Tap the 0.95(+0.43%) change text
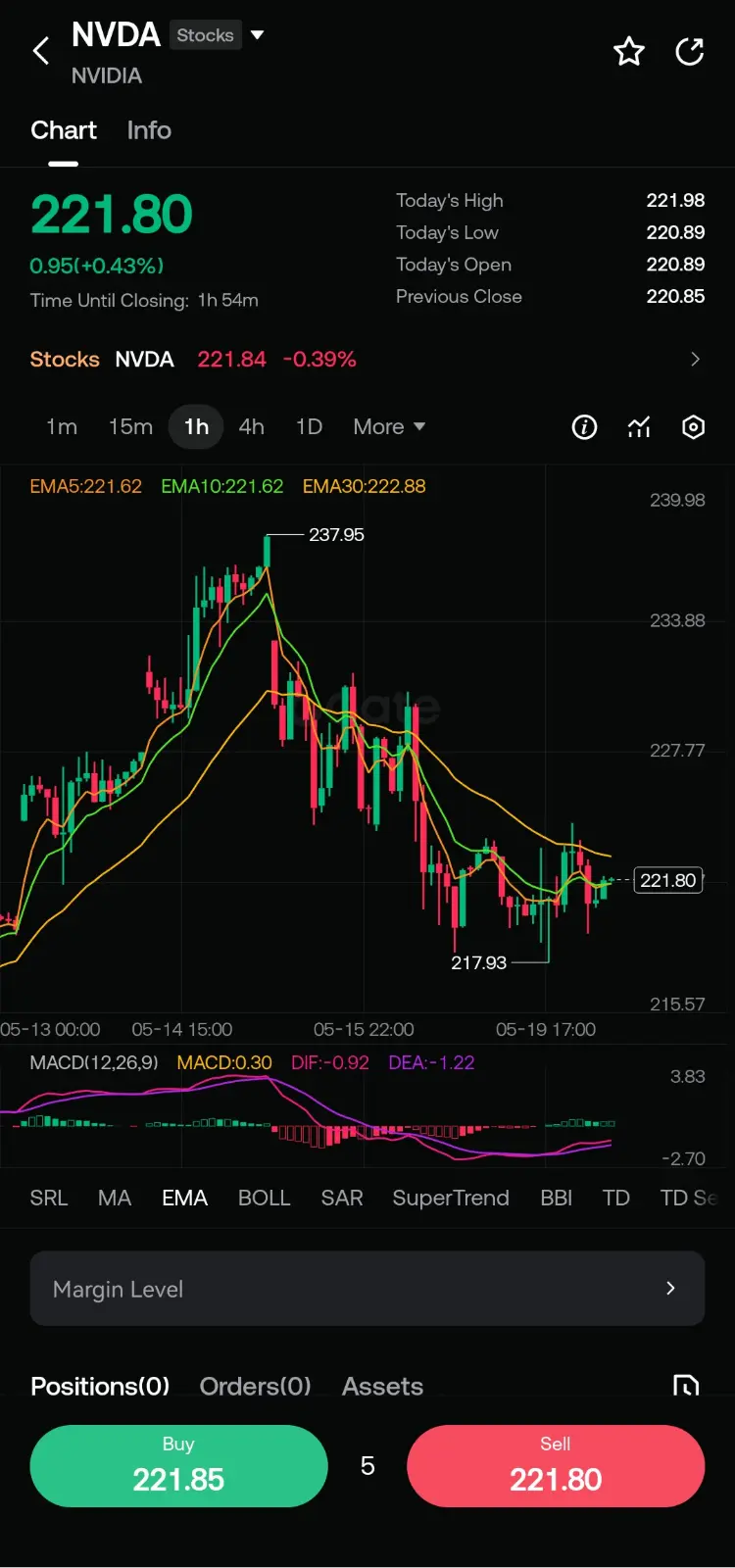Image resolution: width=735 pixels, height=1568 pixels. [x=97, y=266]
